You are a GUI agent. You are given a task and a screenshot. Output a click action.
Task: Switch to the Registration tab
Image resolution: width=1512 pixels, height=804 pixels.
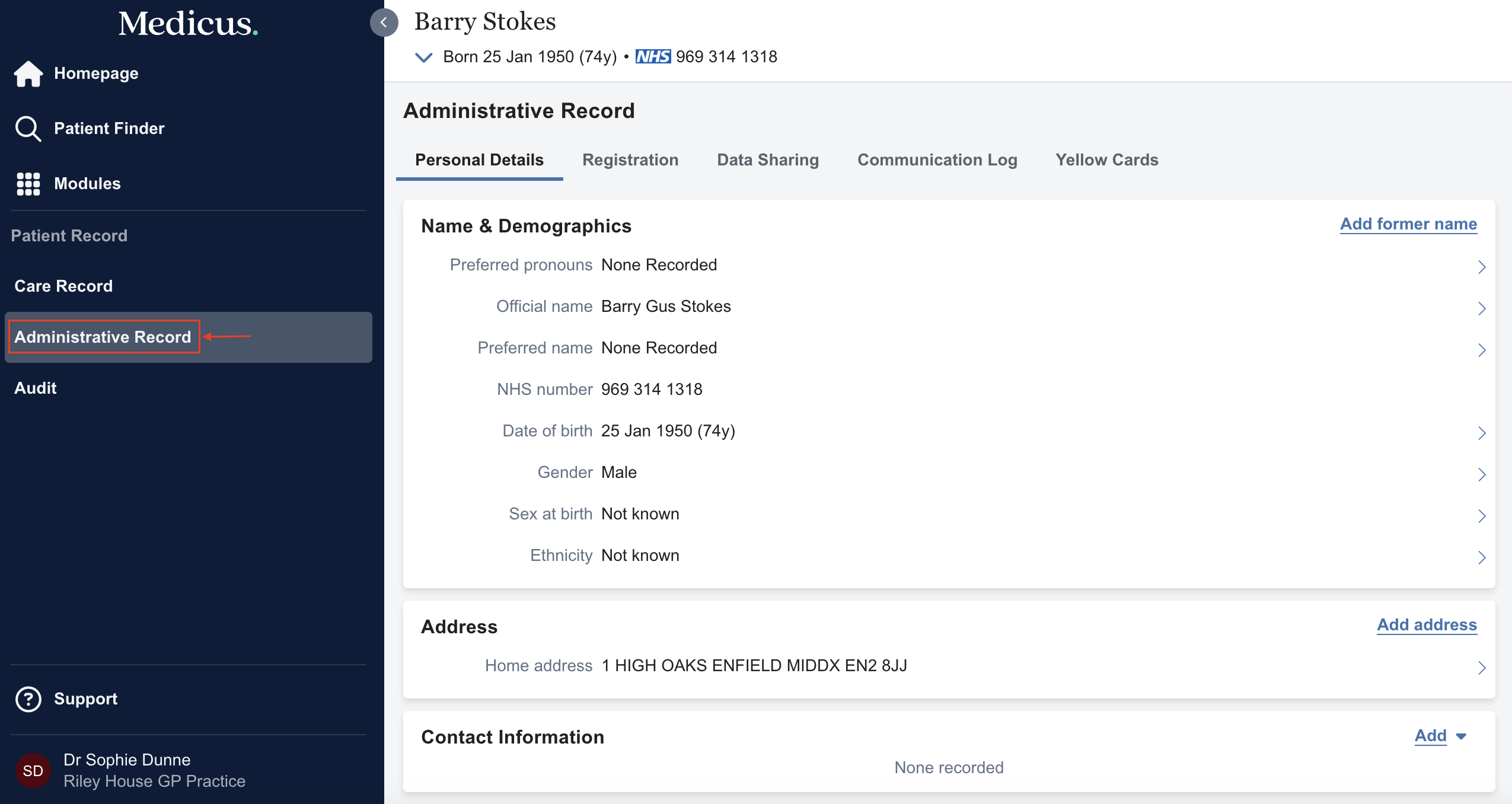click(x=630, y=160)
